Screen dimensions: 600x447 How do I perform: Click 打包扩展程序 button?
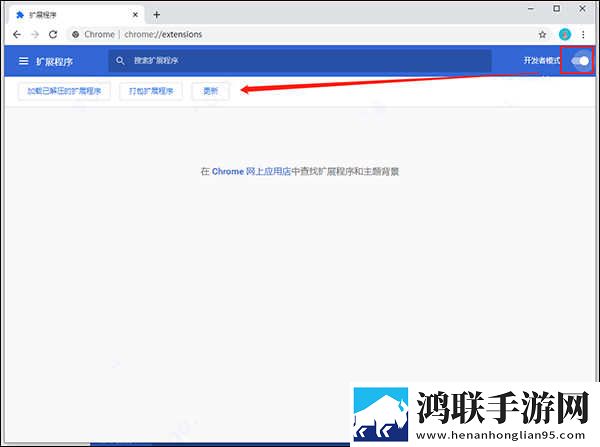click(x=151, y=91)
